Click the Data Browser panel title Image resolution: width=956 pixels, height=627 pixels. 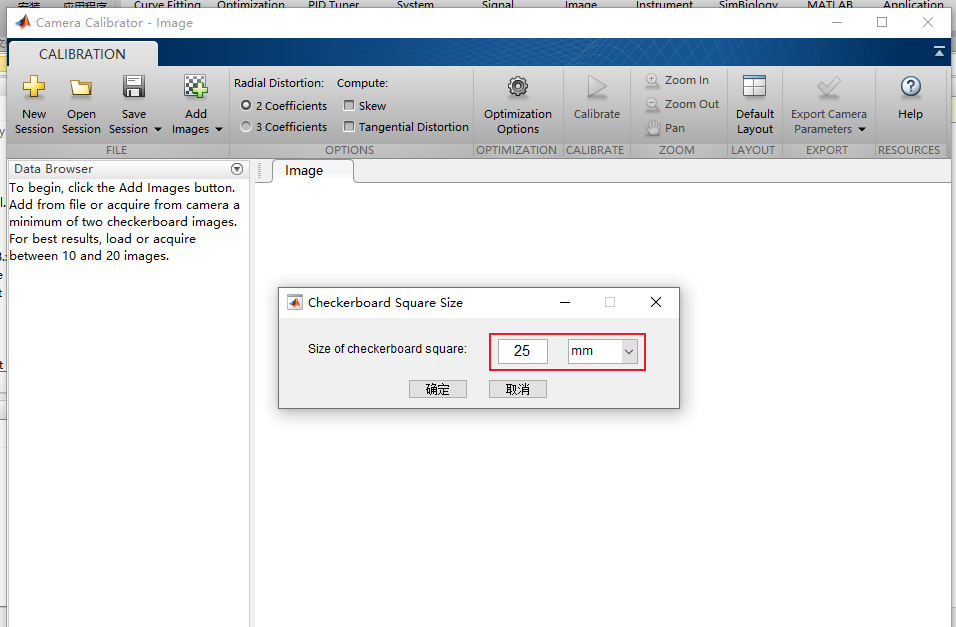(x=54, y=169)
